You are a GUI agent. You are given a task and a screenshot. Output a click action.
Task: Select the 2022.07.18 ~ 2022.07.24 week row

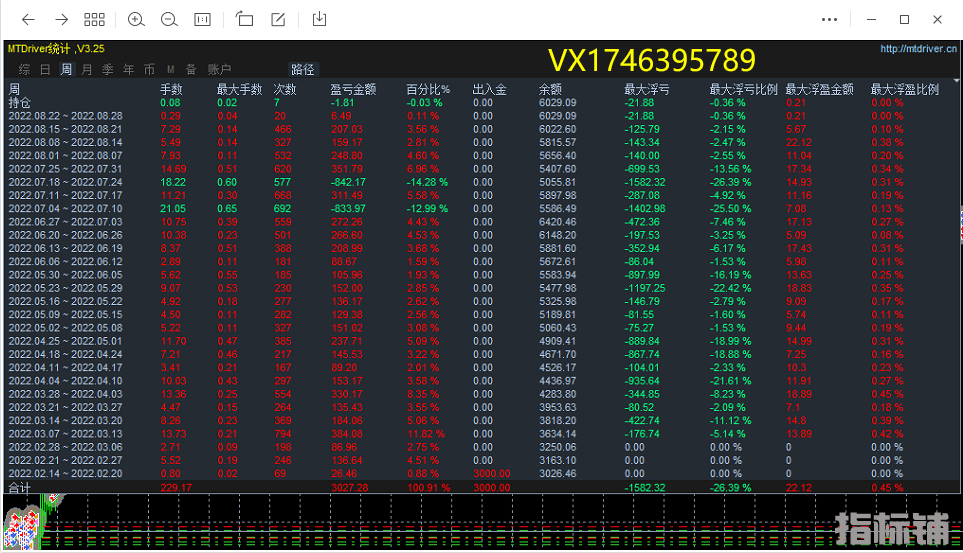point(64,182)
